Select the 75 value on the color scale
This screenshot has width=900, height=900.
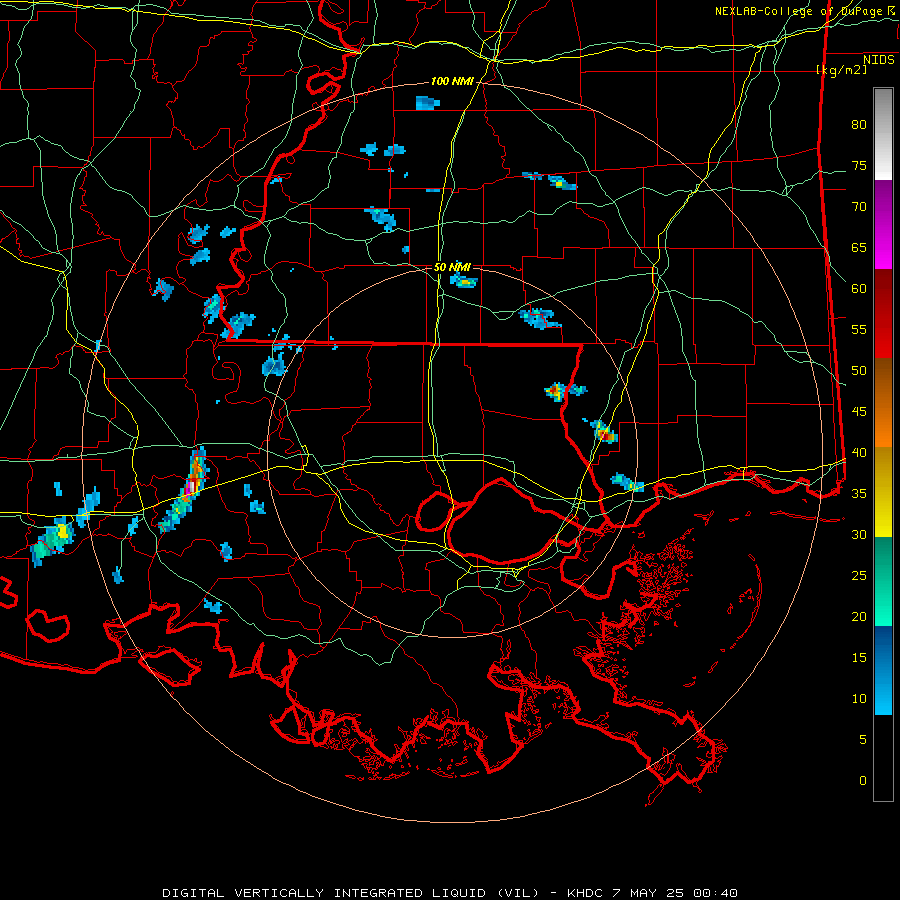[859, 166]
